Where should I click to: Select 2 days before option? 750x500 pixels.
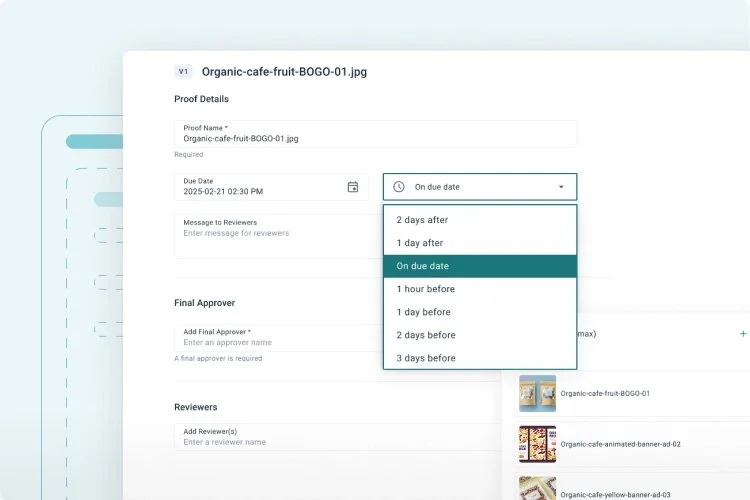[480, 335]
